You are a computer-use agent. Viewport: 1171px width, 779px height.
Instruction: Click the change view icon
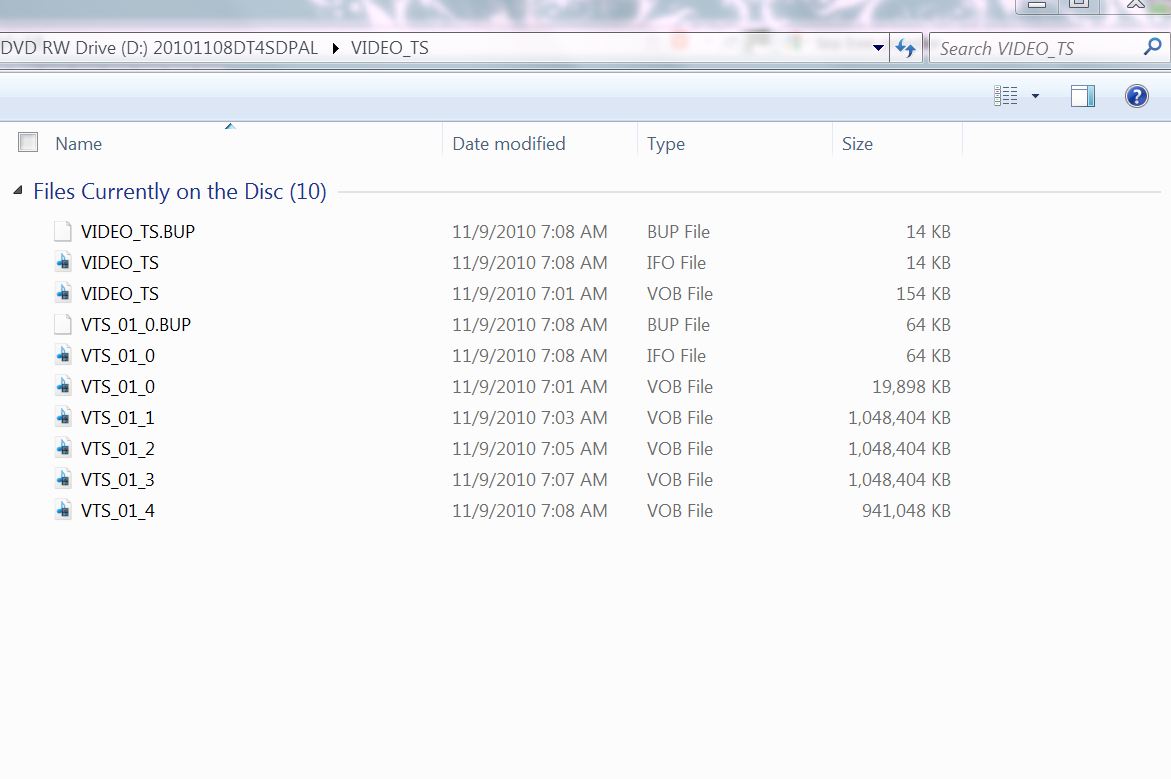1005,96
